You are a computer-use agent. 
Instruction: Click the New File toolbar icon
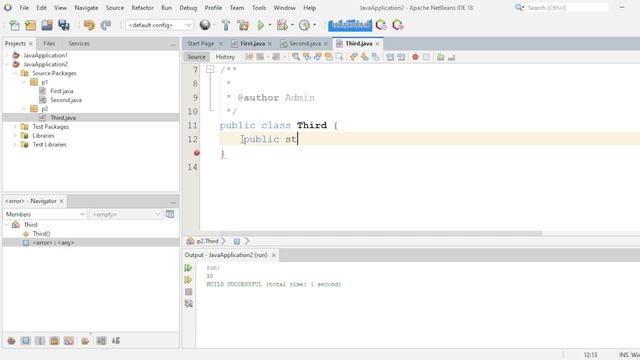pos(14,25)
